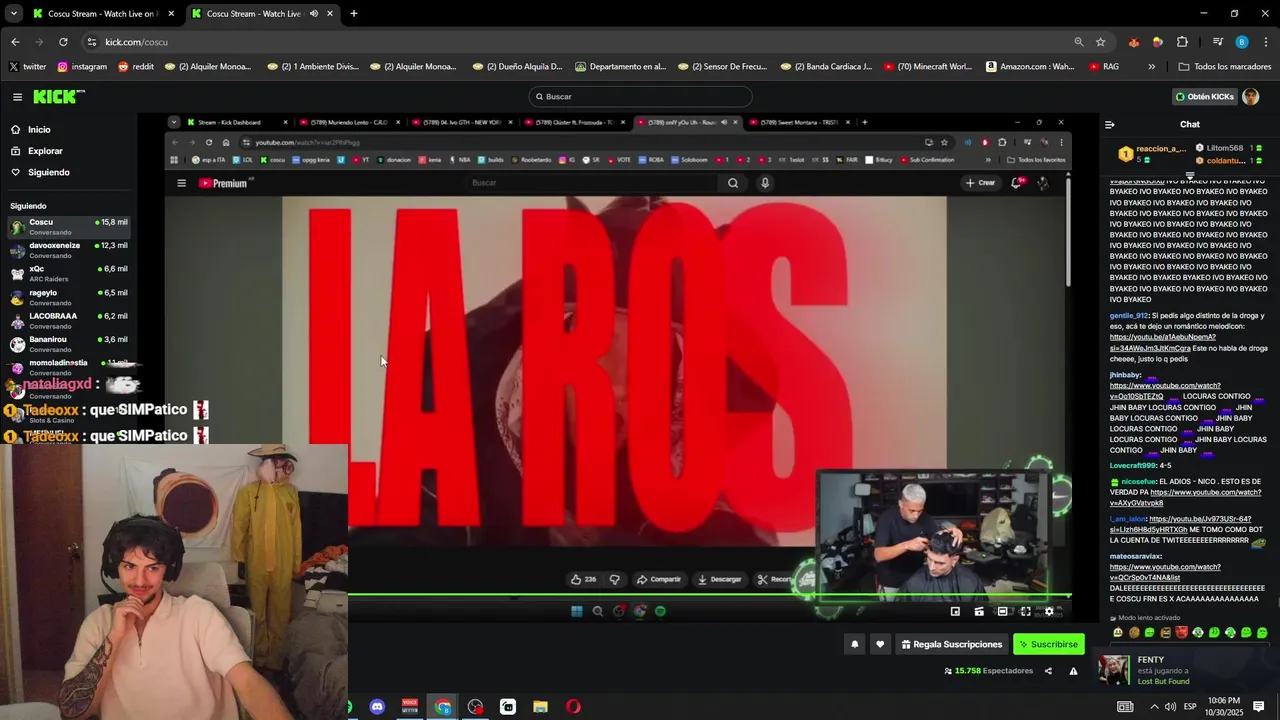
Task: Reload the kick.com page
Action: pos(63,42)
